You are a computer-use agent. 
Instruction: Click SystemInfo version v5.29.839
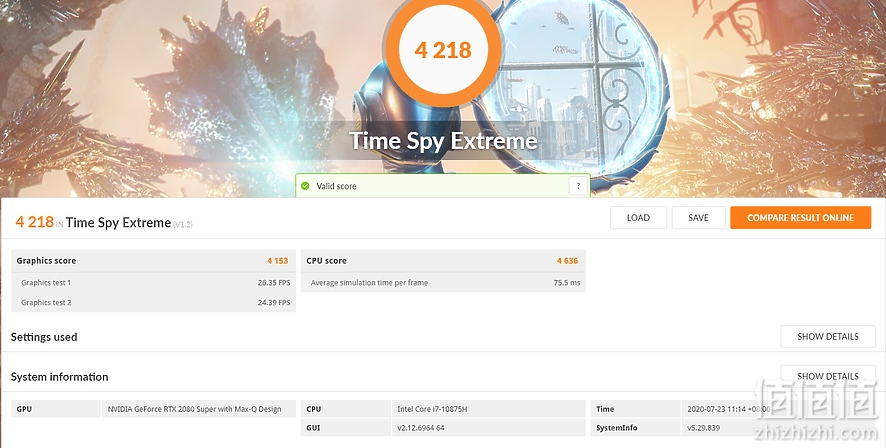(703, 428)
